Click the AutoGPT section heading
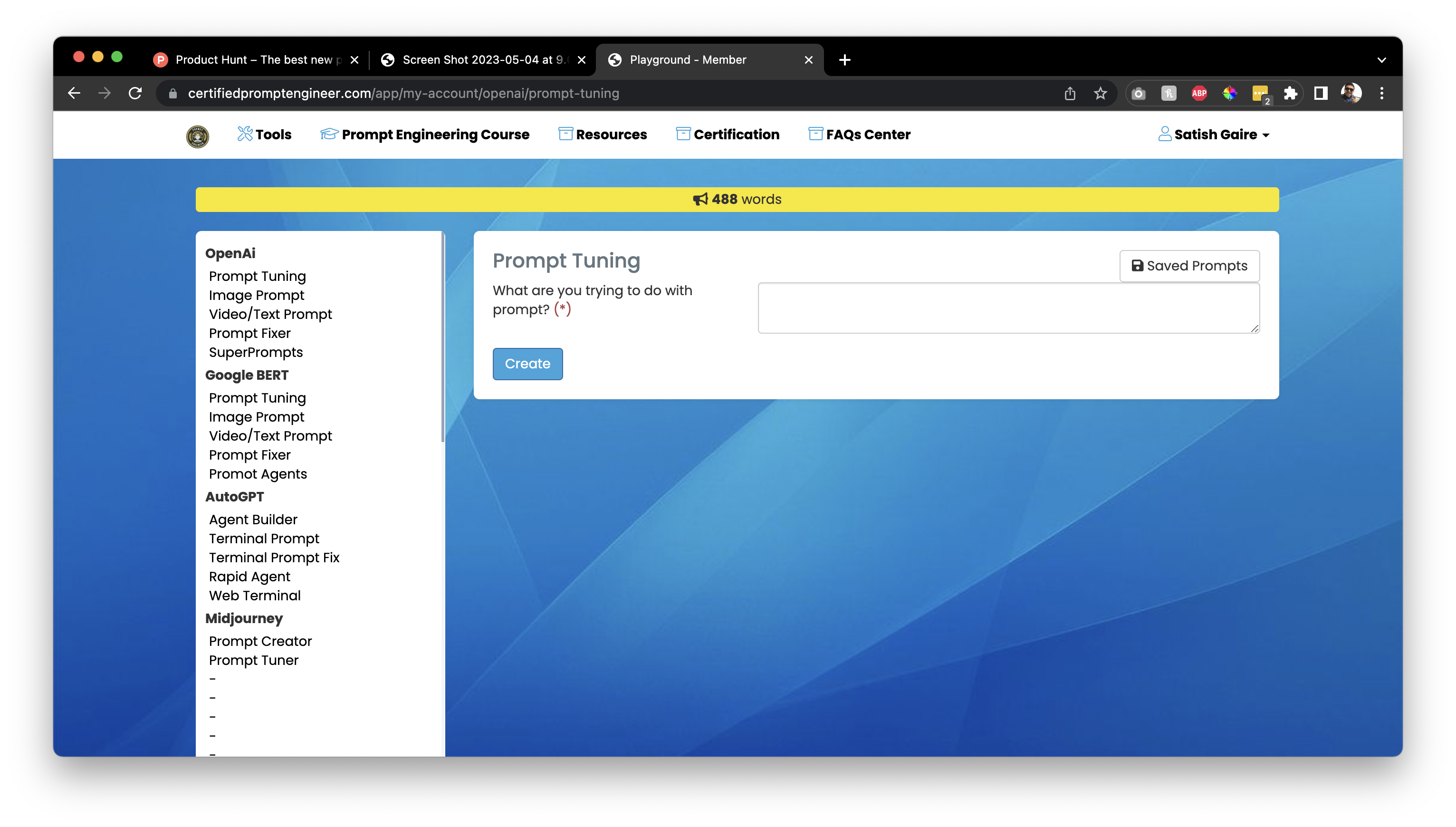The image size is (1456, 827). (234, 496)
